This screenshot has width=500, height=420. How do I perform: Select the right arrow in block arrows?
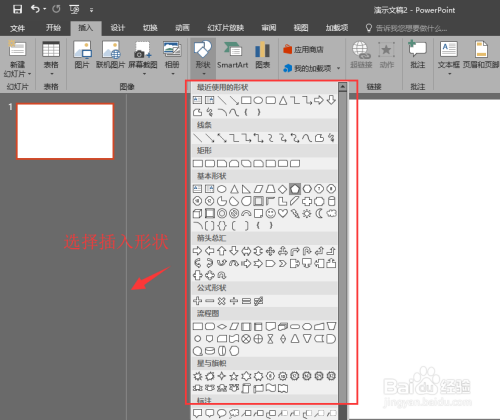[x=197, y=251]
